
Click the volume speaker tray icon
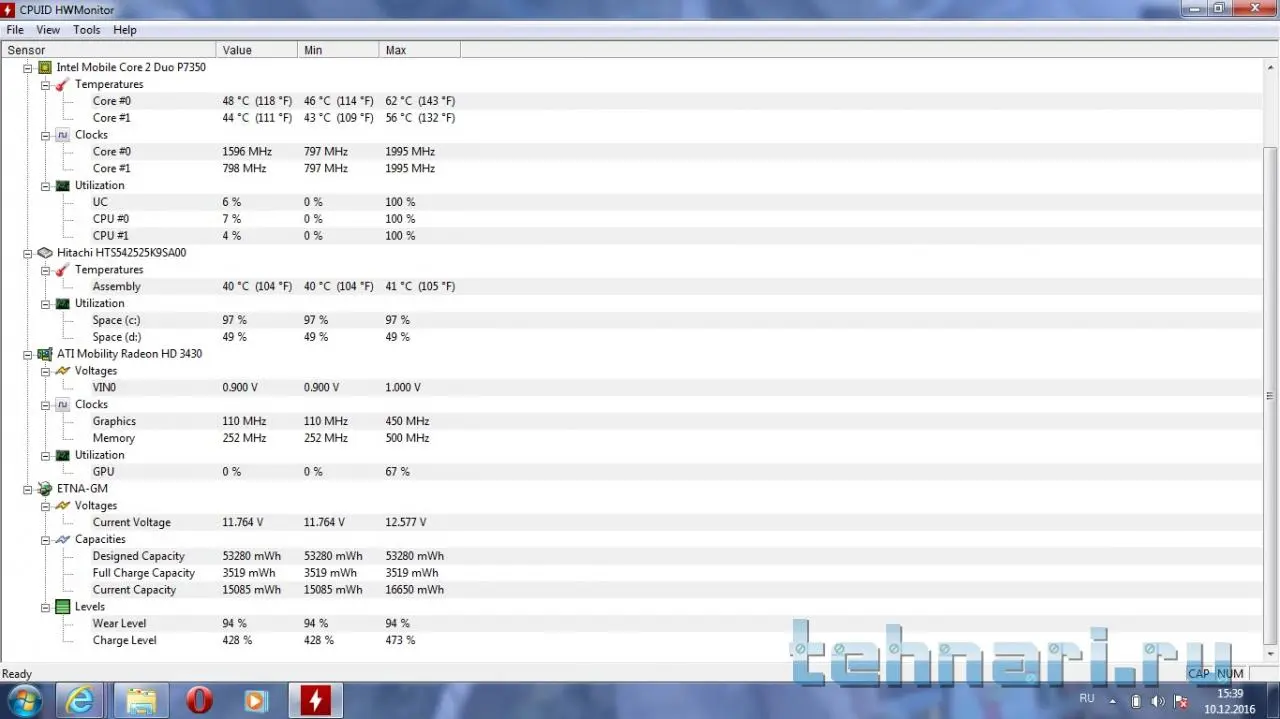(x=1158, y=701)
